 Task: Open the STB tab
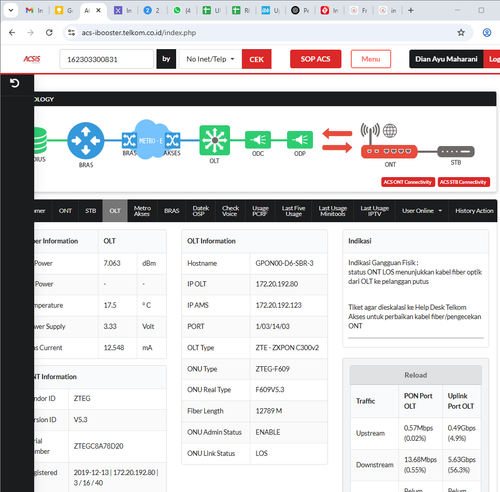click(x=90, y=211)
